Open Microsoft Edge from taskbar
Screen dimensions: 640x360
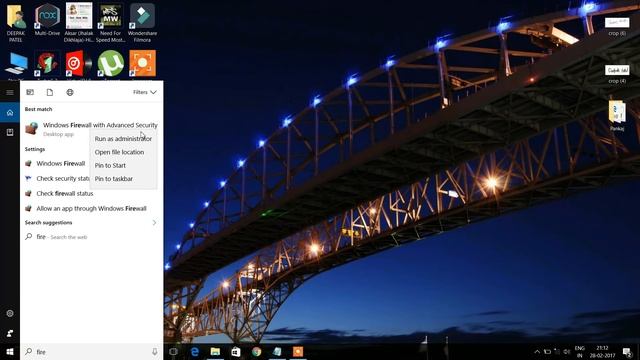click(x=195, y=351)
